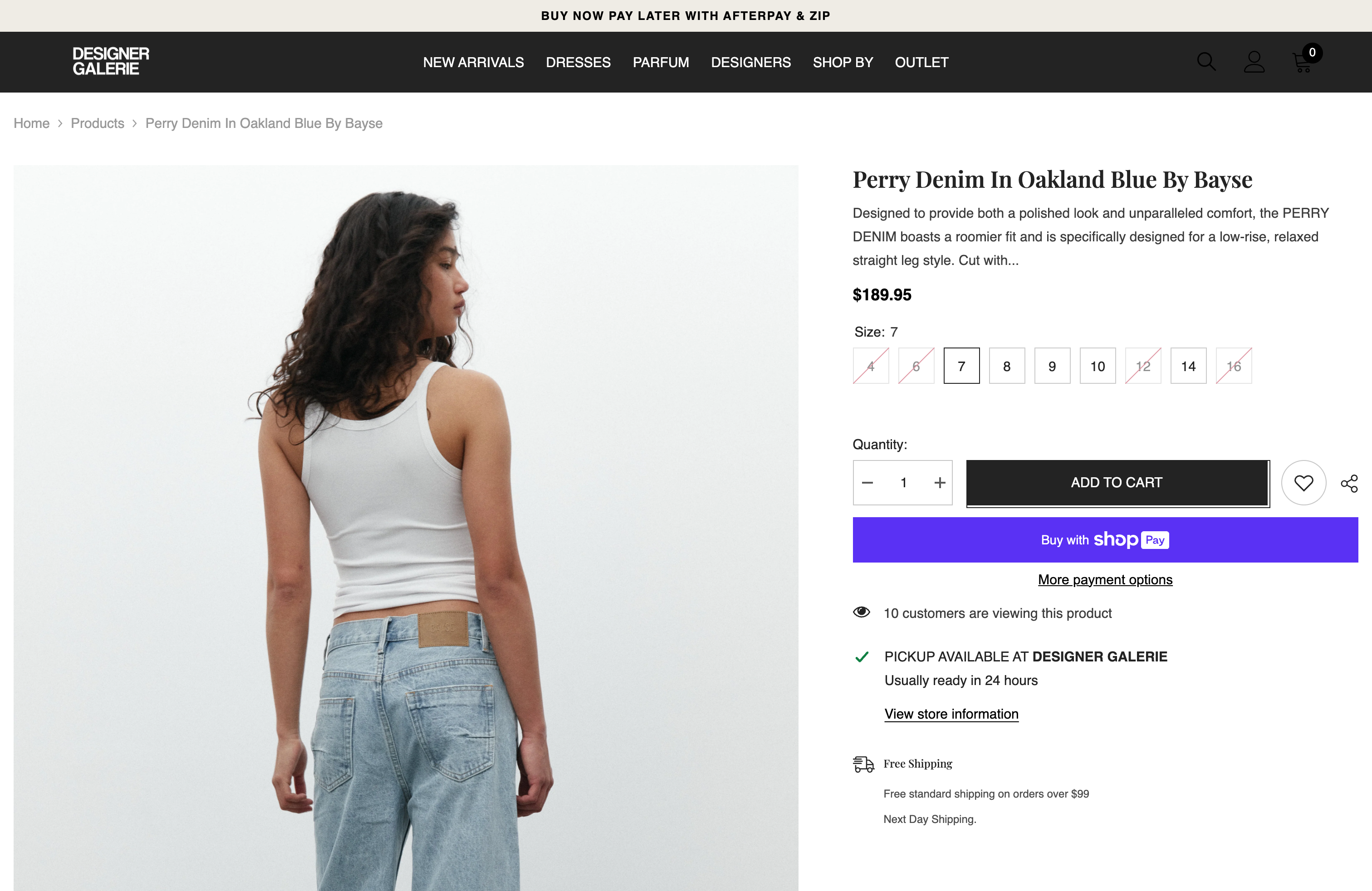Click the Add to Cart button
This screenshot has width=1372, height=891.
1117,483
